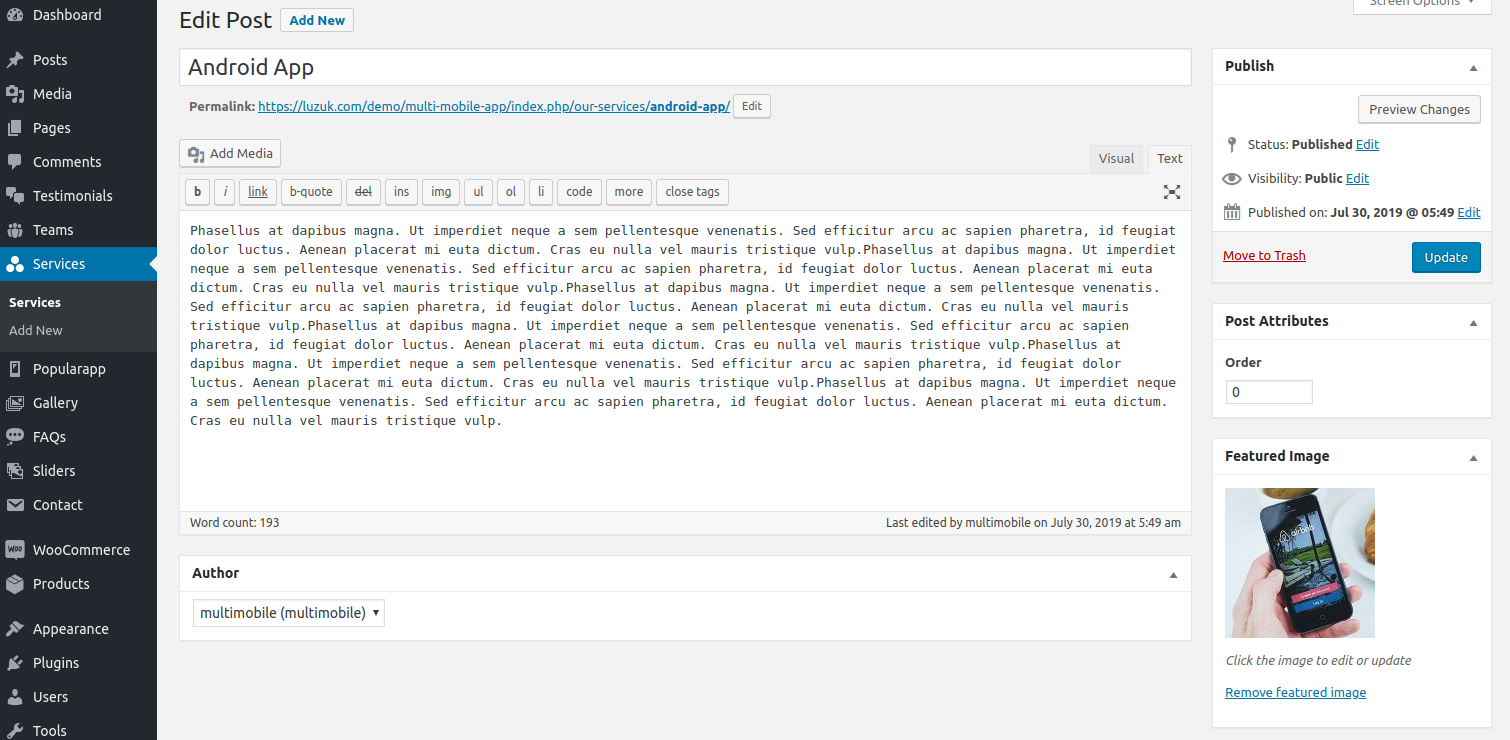Click Edit button next to permalink
Screen dimensions: 1510x740
752,107
